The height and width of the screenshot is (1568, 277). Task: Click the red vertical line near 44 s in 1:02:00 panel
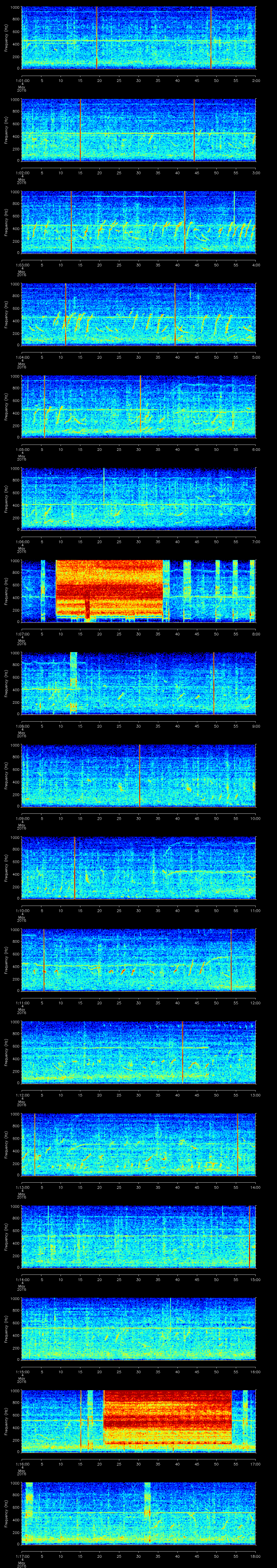[x=194, y=130]
